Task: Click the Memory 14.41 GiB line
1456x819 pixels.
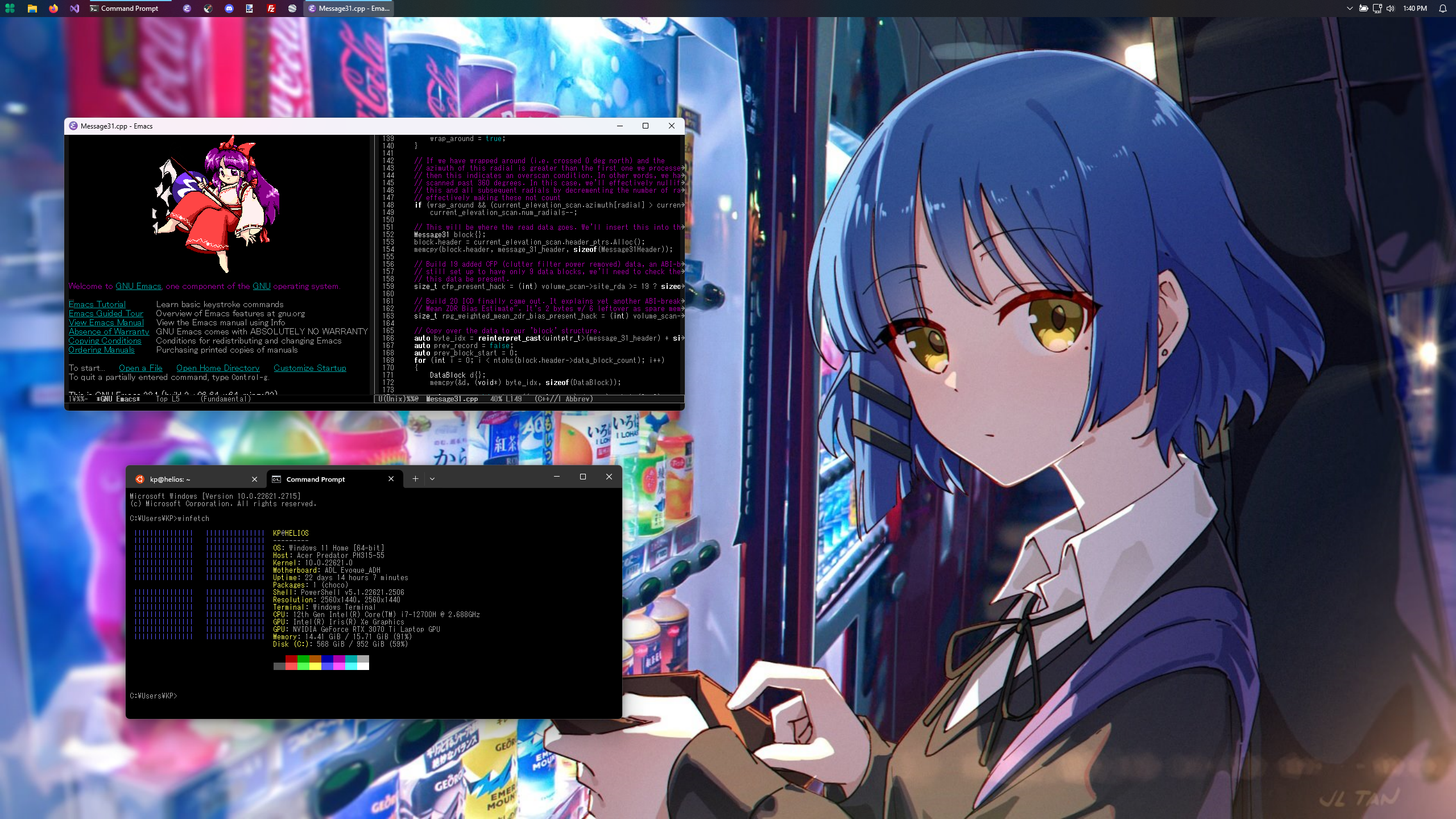Action: click(342, 637)
